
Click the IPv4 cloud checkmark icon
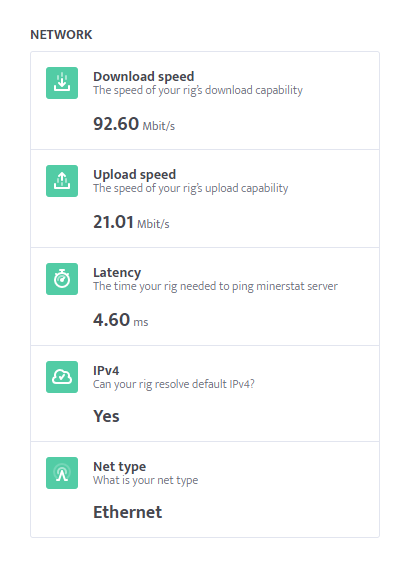62,377
